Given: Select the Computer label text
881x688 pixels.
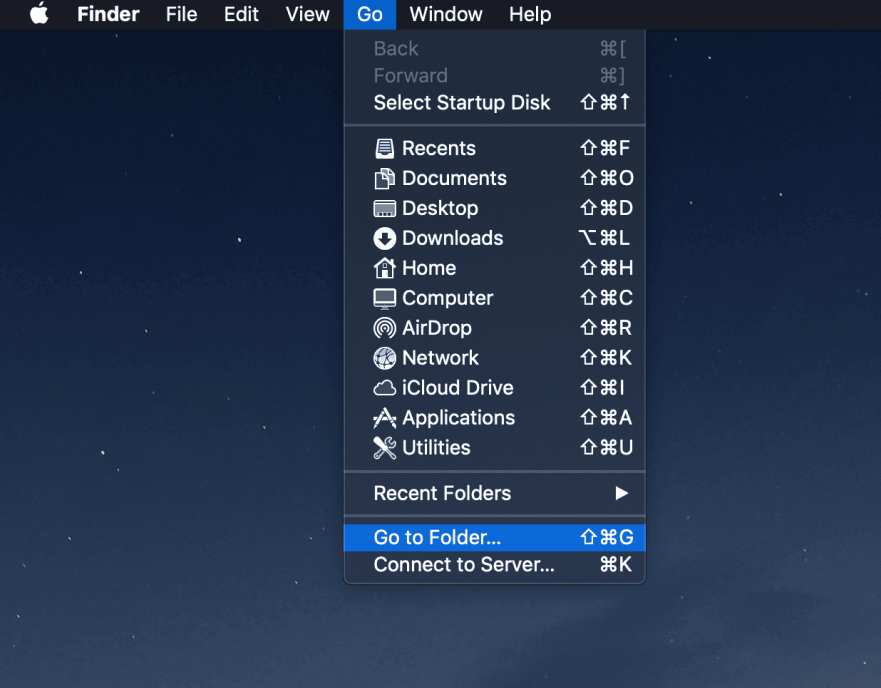Looking at the screenshot, I should [447, 298].
